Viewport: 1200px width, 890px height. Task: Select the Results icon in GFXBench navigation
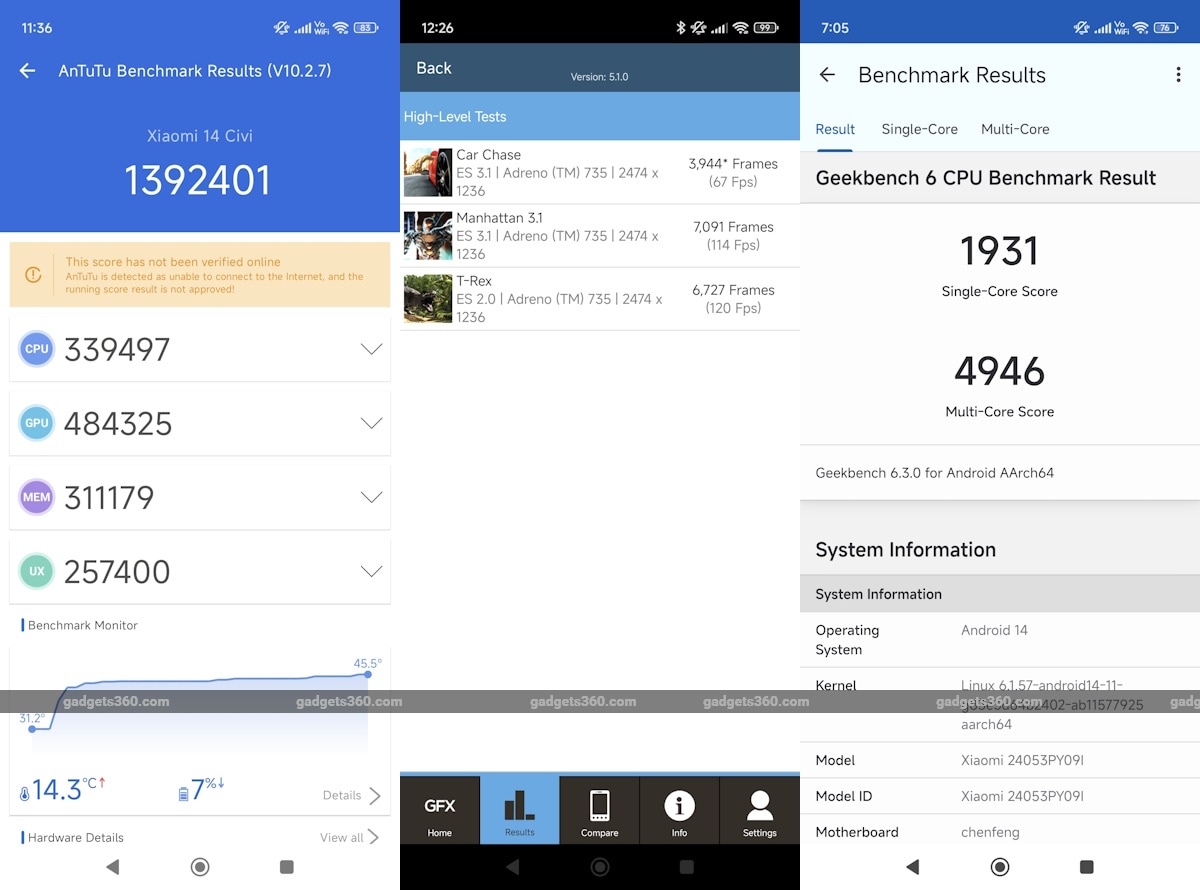pyautogui.click(x=519, y=809)
